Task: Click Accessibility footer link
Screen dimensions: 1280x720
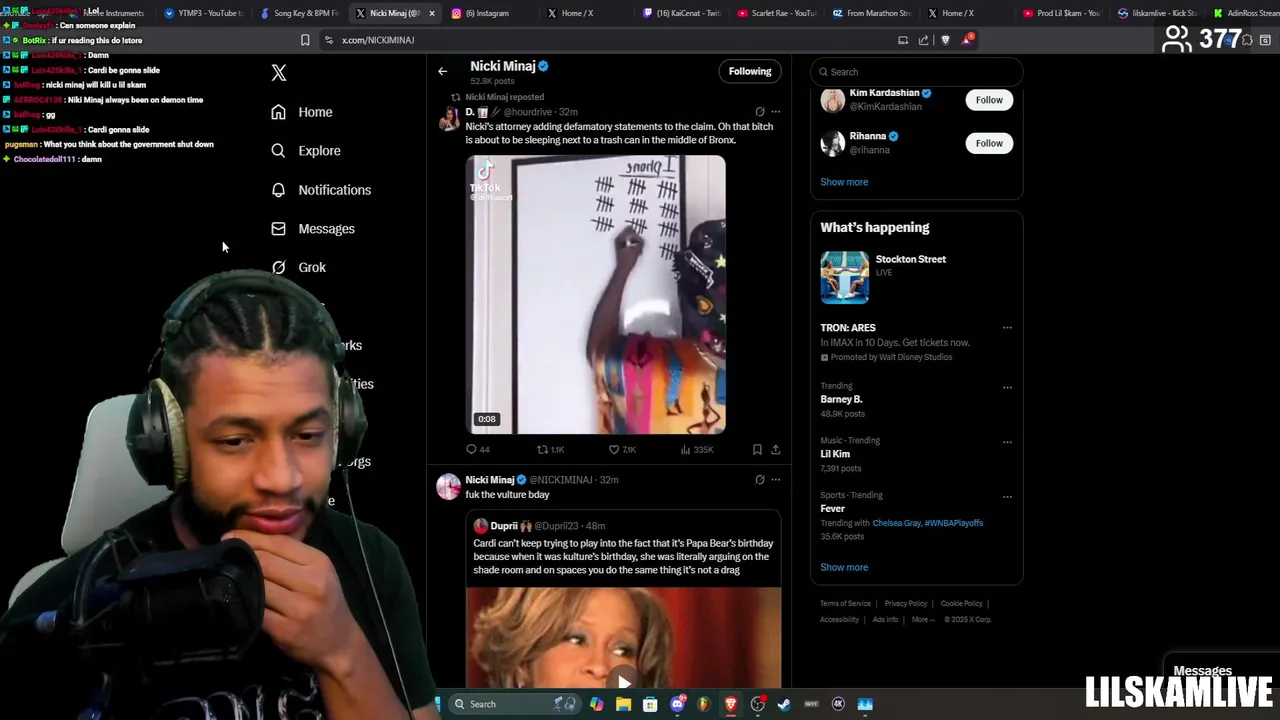Action: [x=839, y=620]
